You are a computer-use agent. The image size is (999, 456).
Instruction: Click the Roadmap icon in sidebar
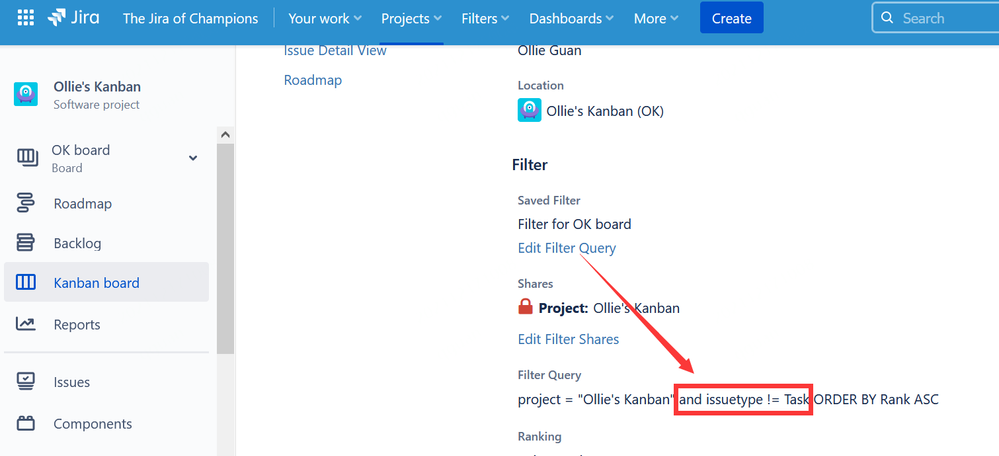[25, 204]
